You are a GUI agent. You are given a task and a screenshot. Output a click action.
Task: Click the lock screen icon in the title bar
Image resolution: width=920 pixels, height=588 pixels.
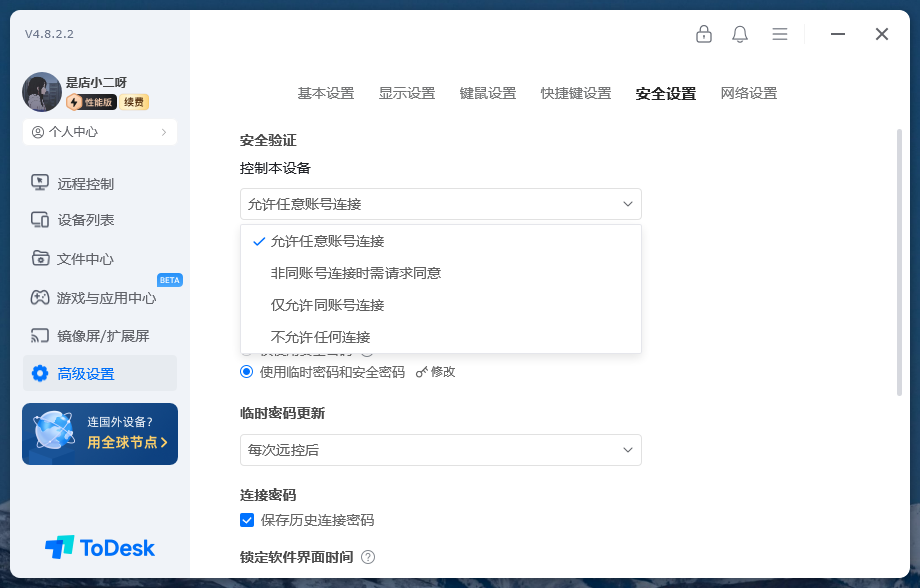pyautogui.click(x=703, y=34)
